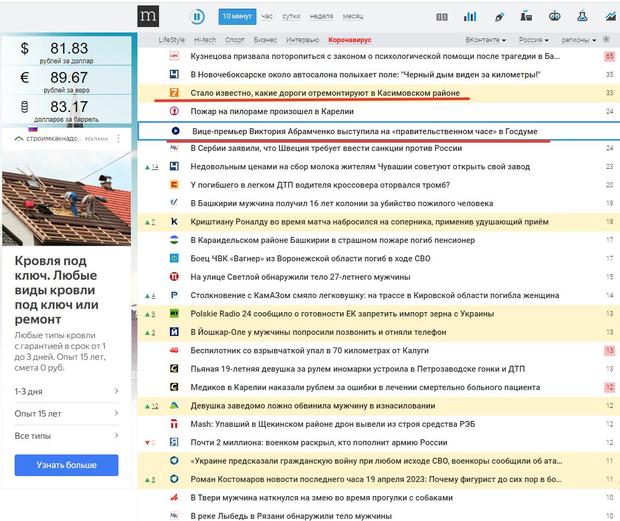Click the dollar rate 81.83
This screenshot has width=620, height=521.
click(69, 49)
